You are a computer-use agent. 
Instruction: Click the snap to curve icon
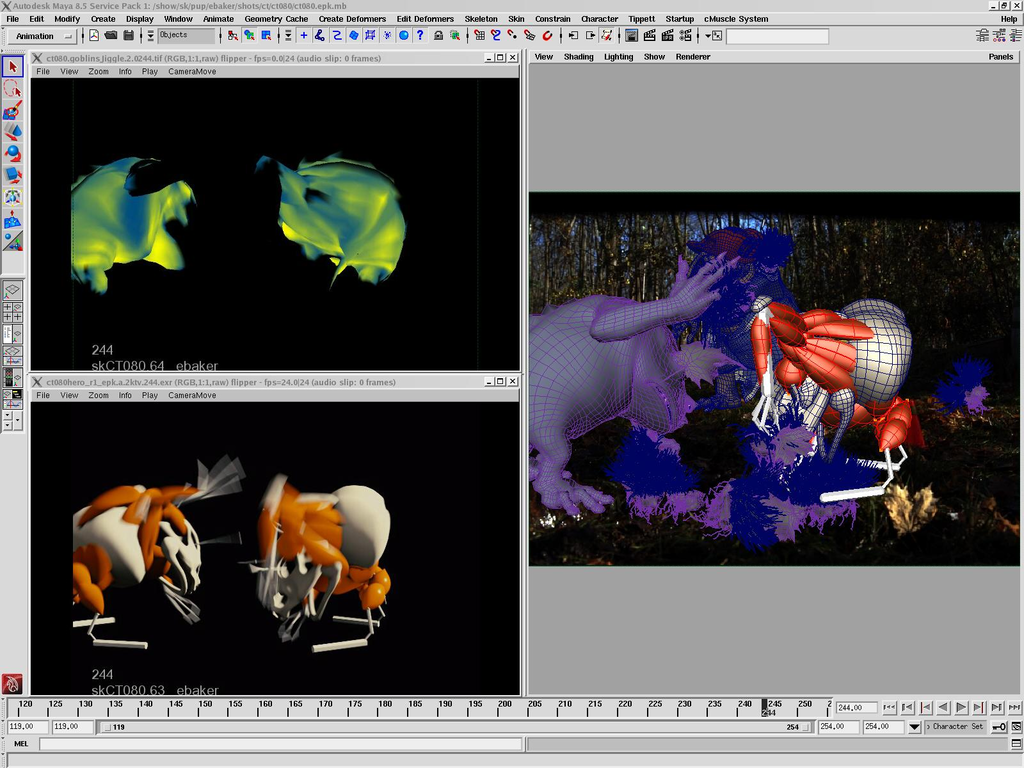(x=495, y=36)
